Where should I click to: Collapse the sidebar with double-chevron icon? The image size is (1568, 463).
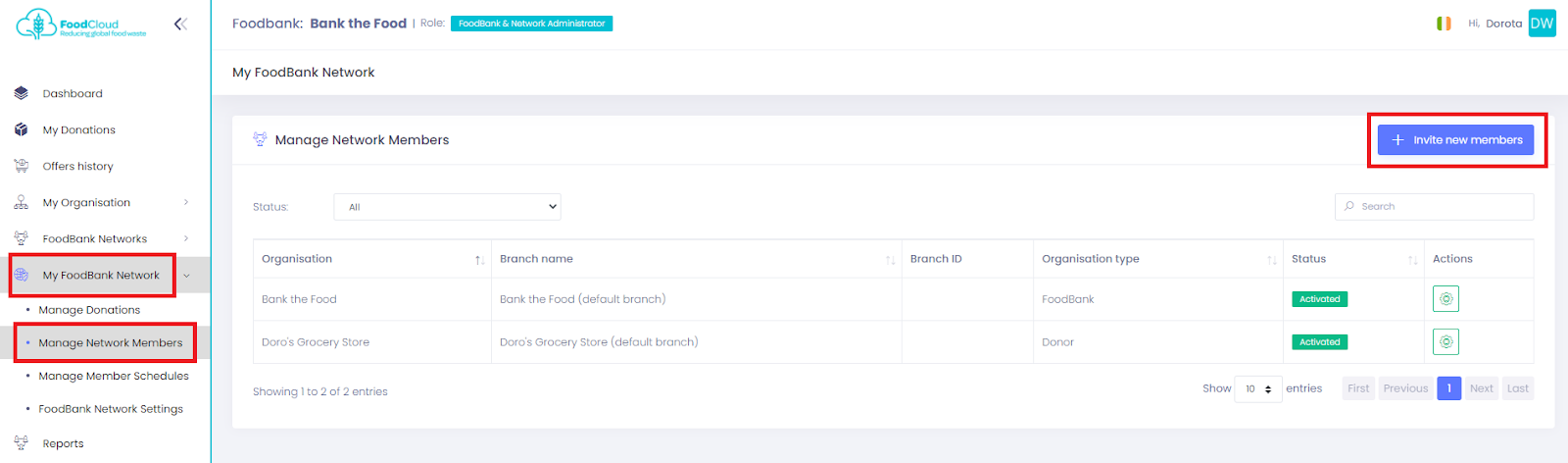[x=180, y=24]
